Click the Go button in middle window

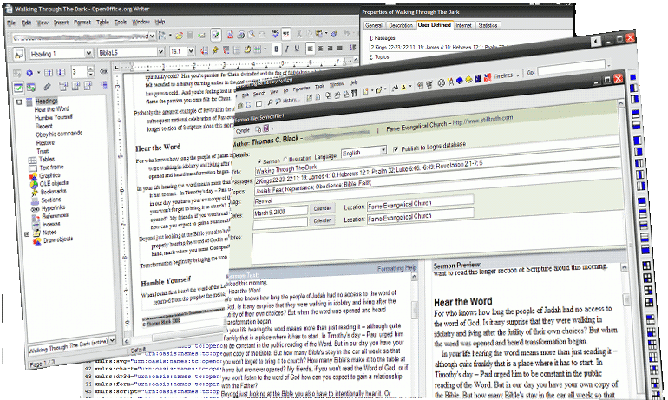[530, 72]
